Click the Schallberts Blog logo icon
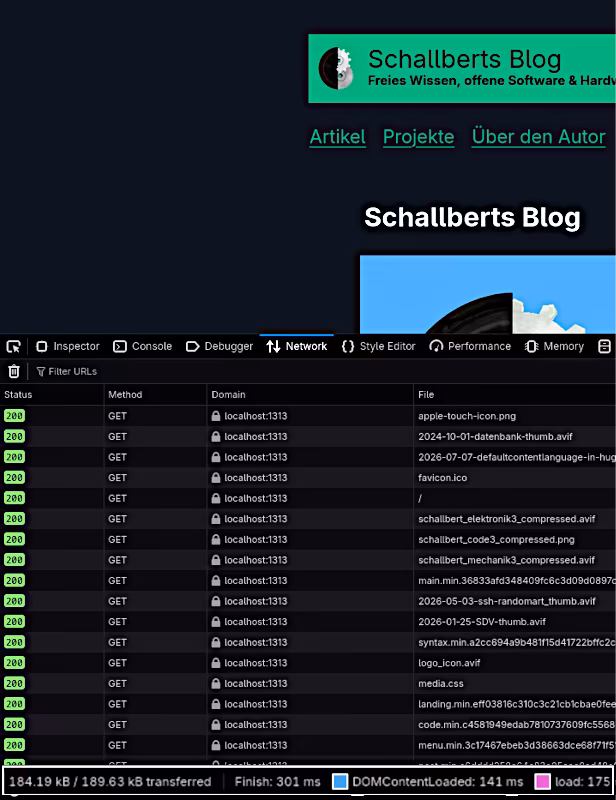 pyautogui.click(x=336, y=68)
